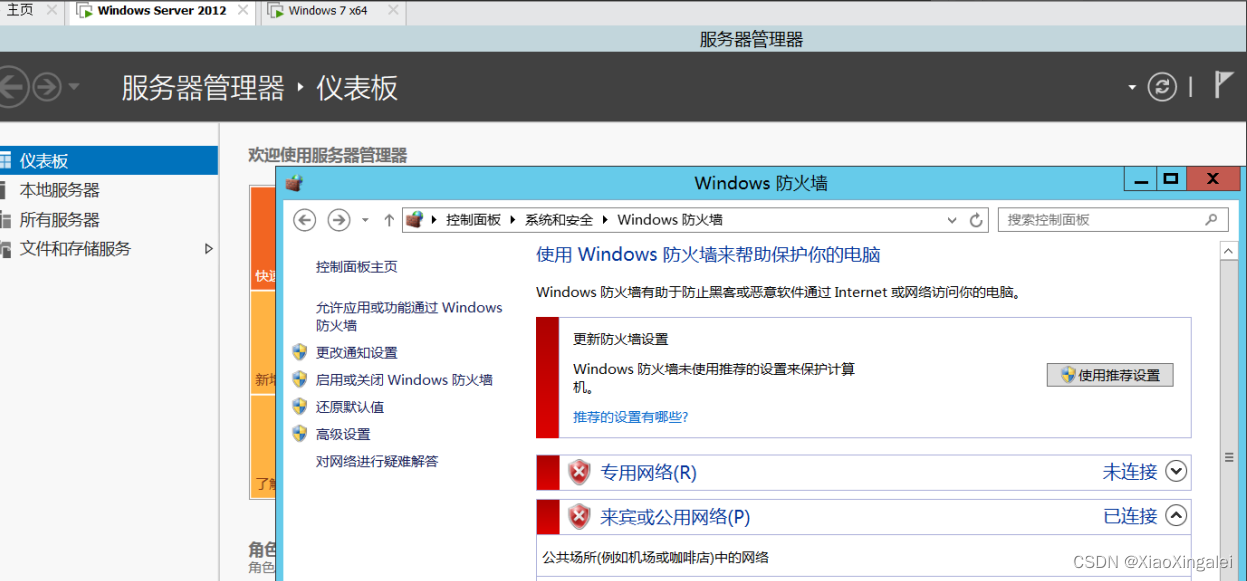Refresh the firewall control panel page
The image size is (1247, 581).
click(977, 220)
